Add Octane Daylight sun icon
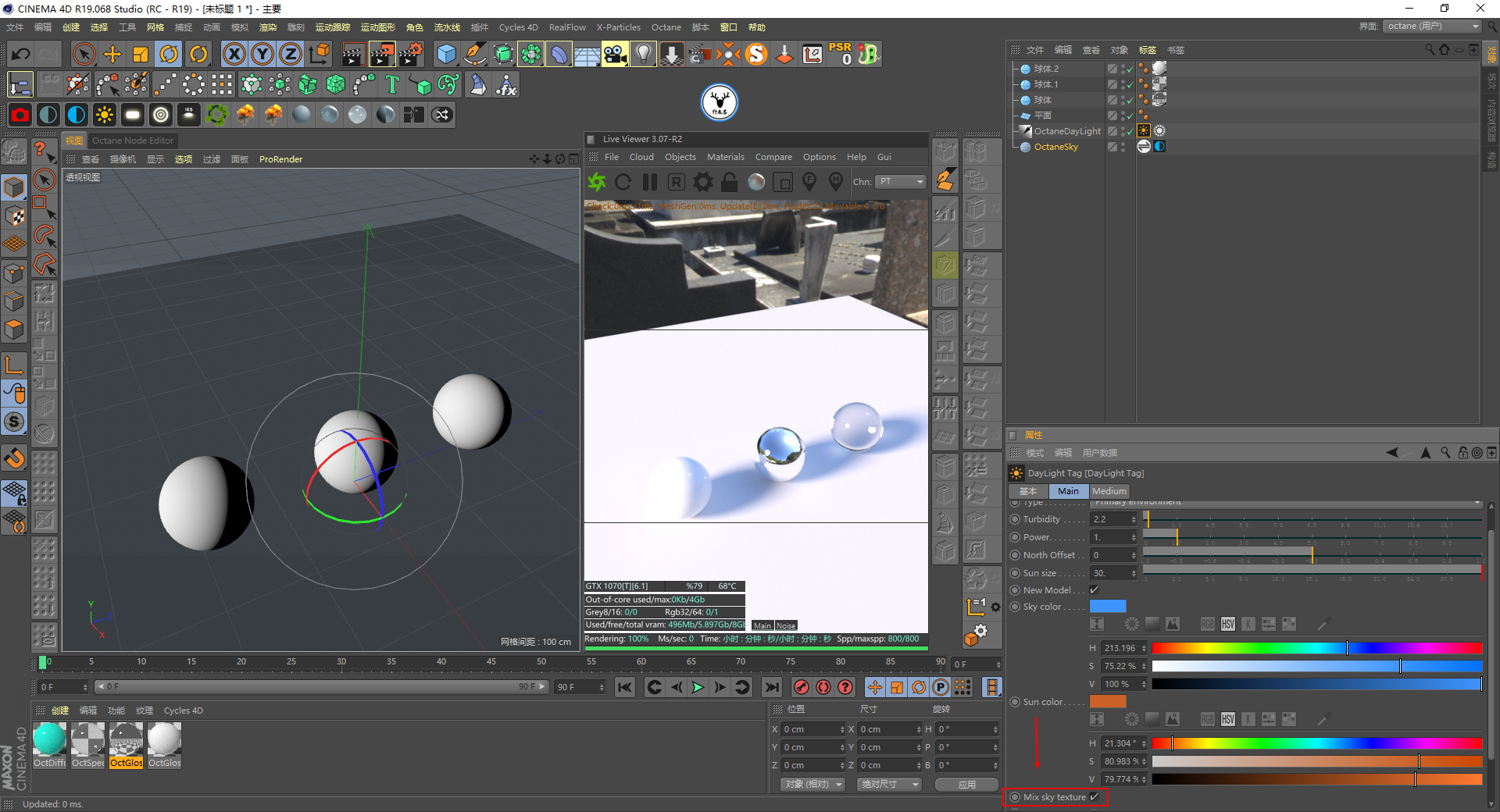 click(x=104, y=115)
